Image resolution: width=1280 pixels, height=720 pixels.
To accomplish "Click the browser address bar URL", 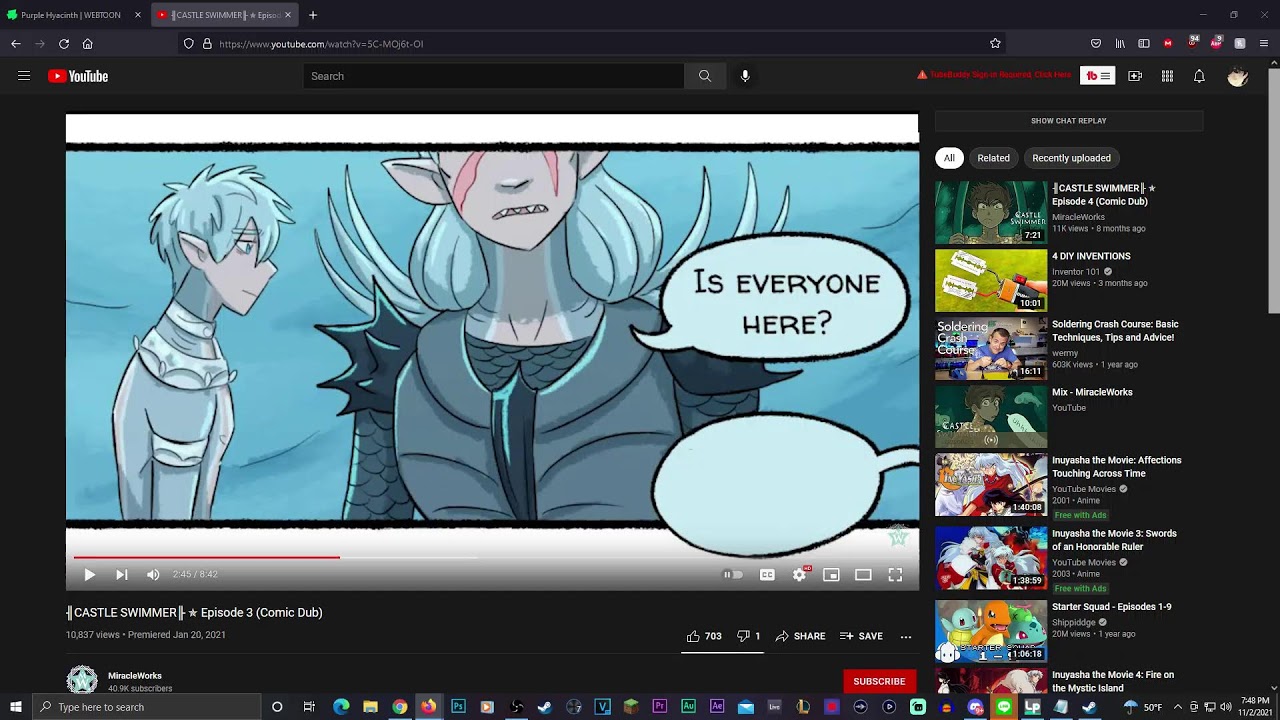I will pyautogui.click(x=321, y=44).
